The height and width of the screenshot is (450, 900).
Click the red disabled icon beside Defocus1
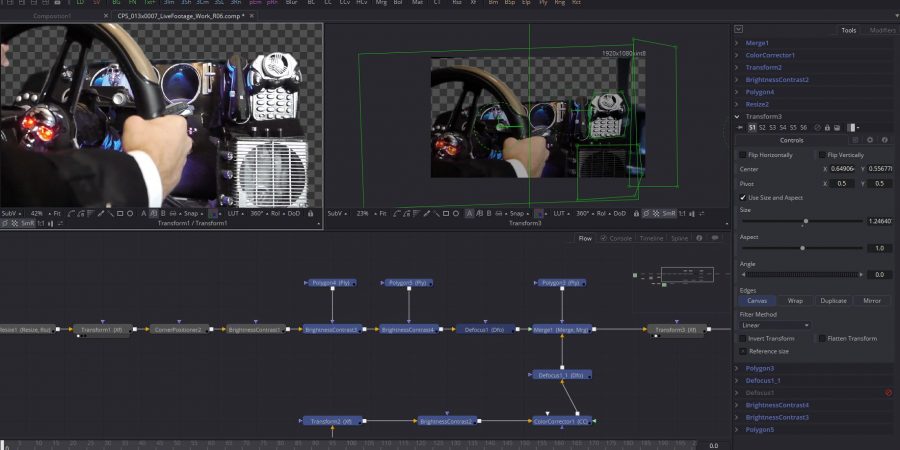[x=888, y=393]
